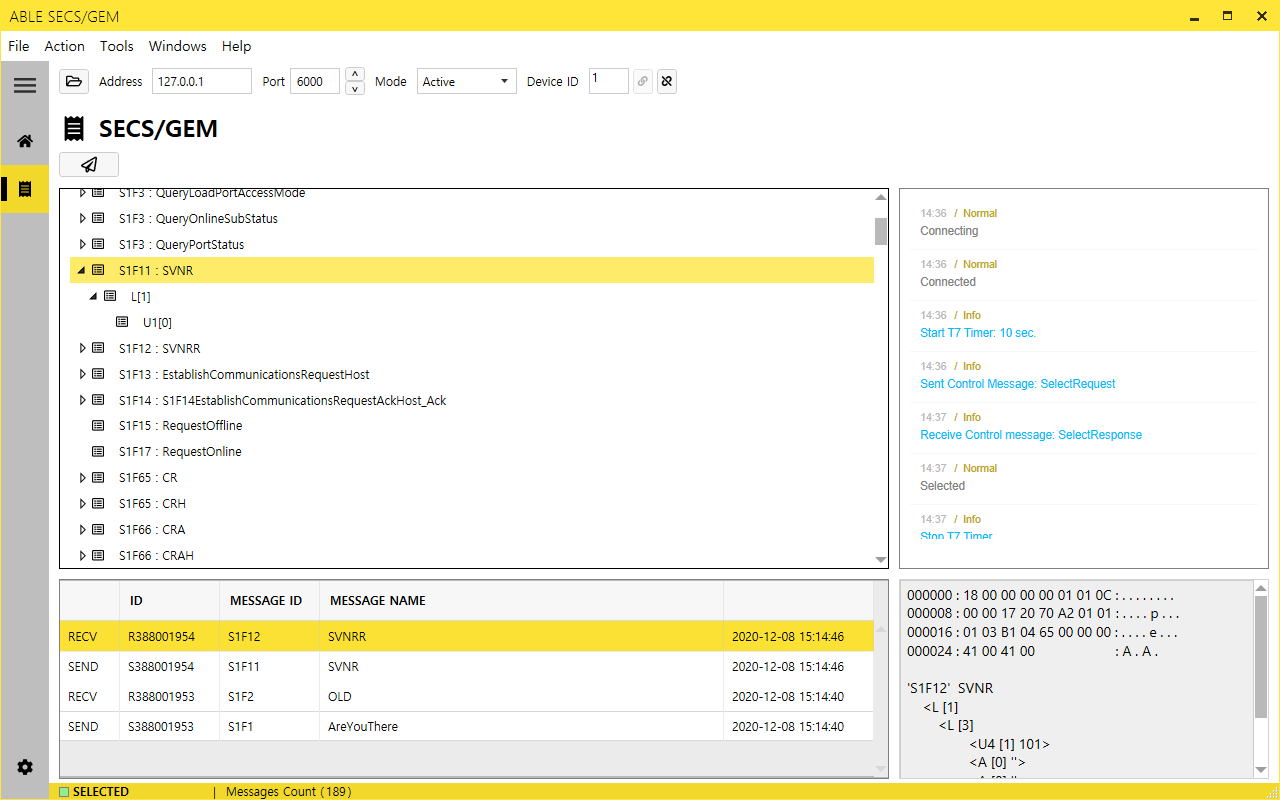This screenshot has width=1280, height=800.
Task: Expand S1F65 : CR node
Action: [83, 478]
